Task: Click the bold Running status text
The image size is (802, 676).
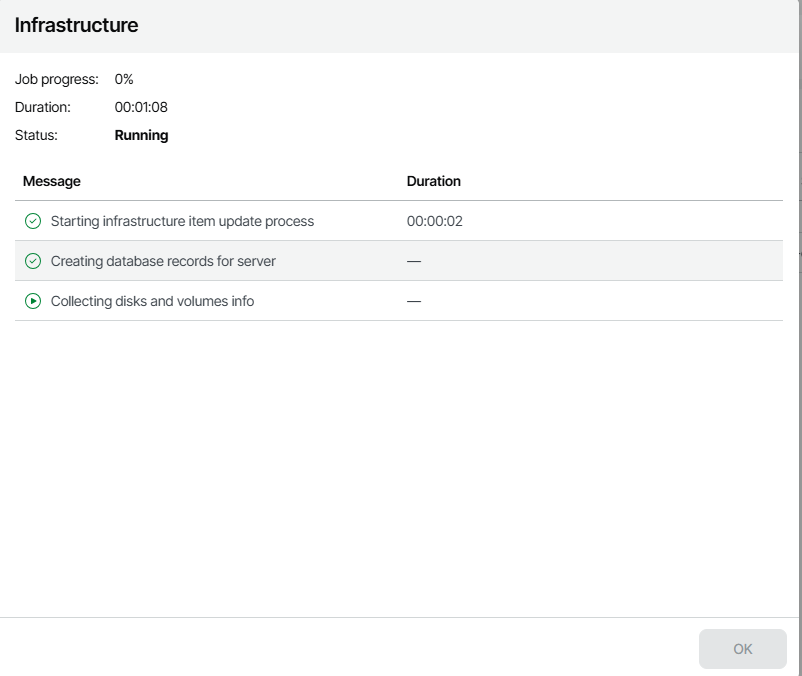Action: click(142, 135)
